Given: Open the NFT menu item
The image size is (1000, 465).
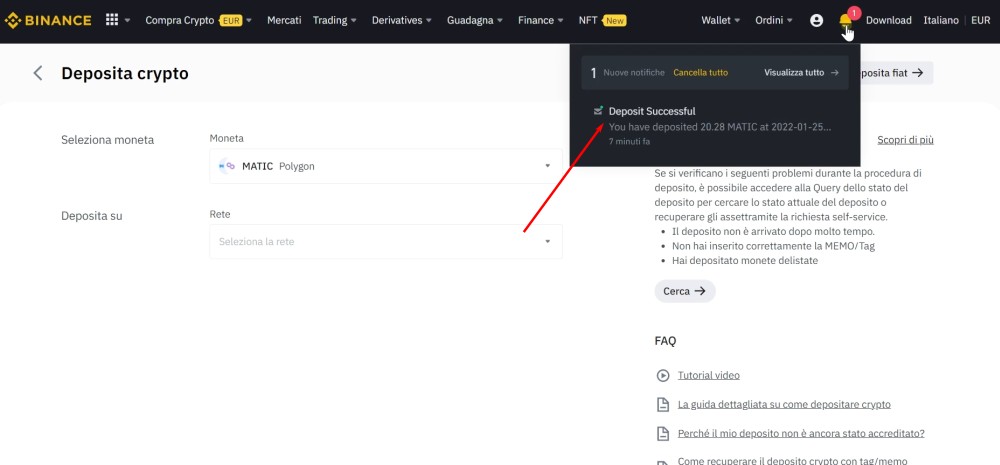Looking at the screenshot, I should point(602,20).
